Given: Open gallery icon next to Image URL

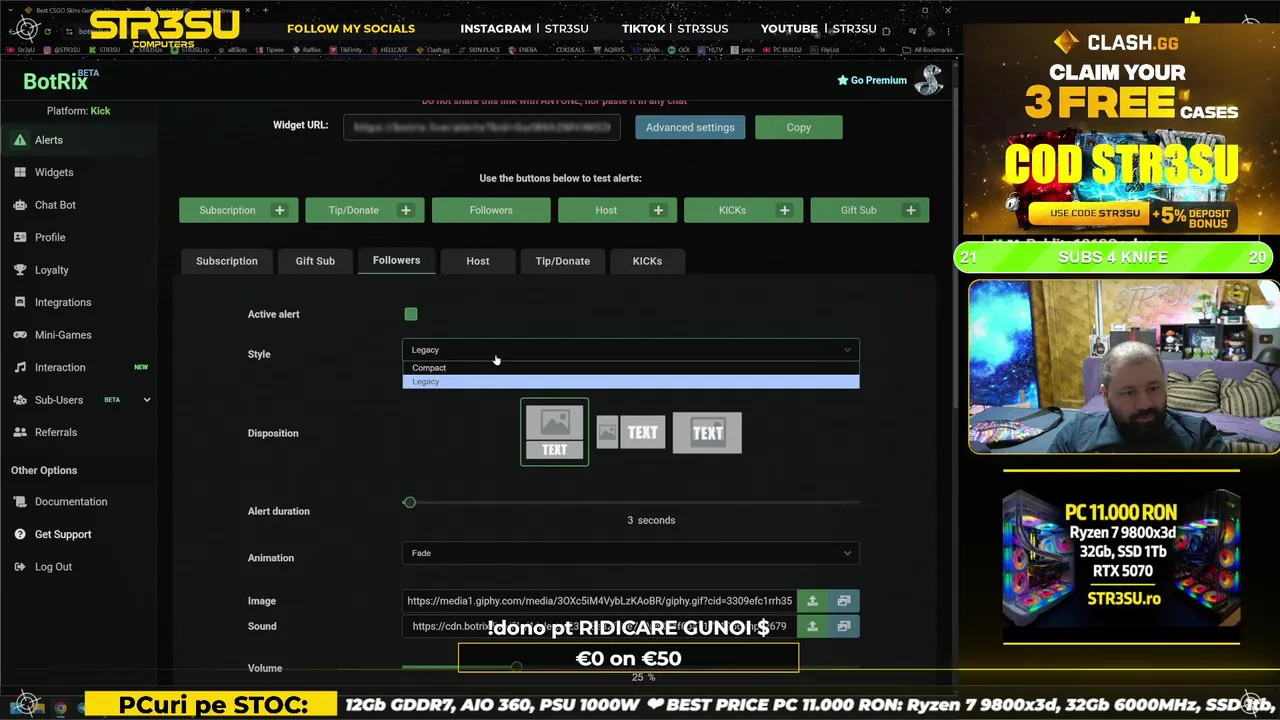Looking at the screenshot, I should pos(844,601).
